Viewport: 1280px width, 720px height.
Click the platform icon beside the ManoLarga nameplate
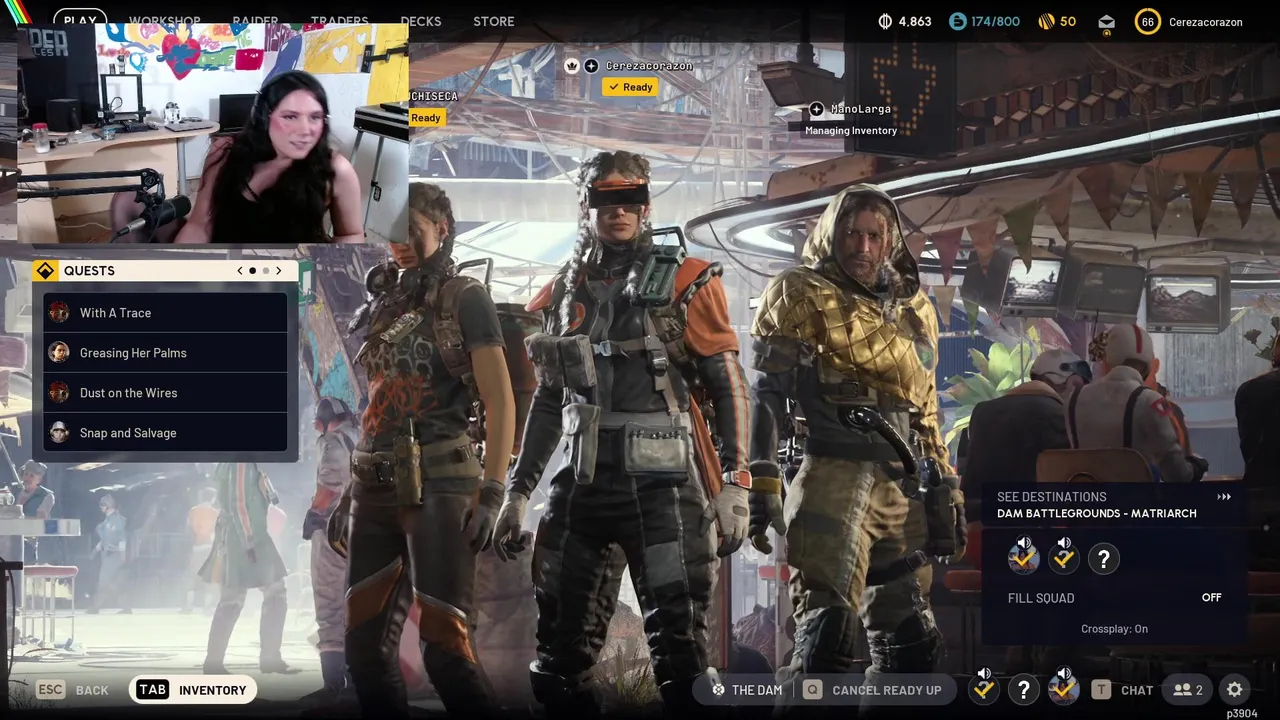pyautogui.click(x=816, y=109)
